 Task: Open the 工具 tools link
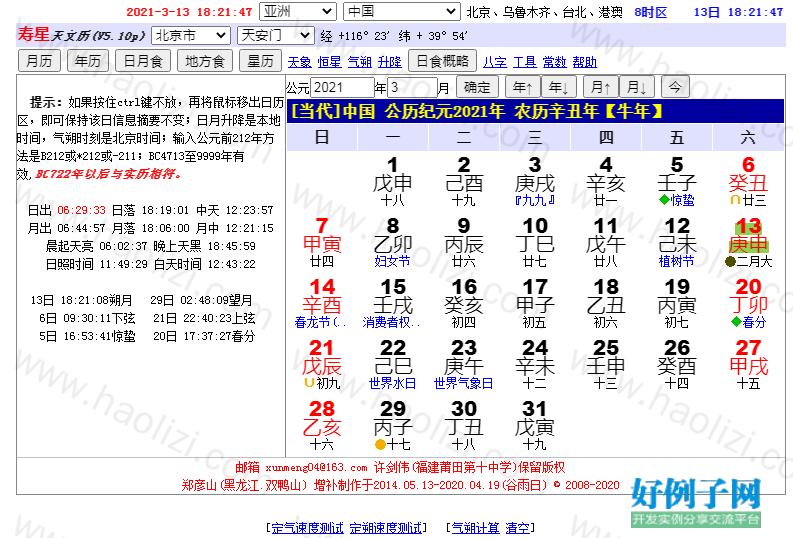coord(525,62)
